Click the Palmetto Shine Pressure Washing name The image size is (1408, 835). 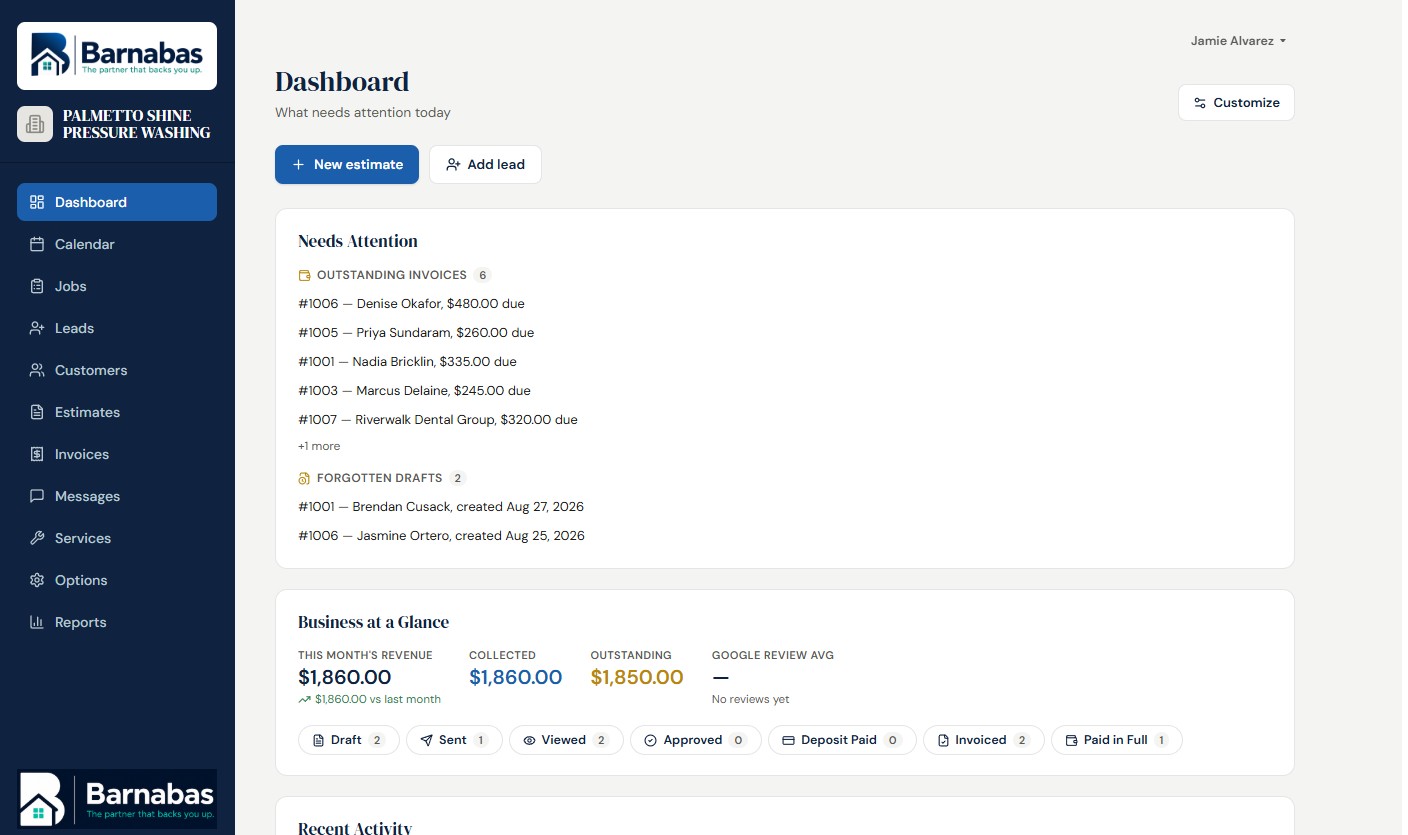137,124
